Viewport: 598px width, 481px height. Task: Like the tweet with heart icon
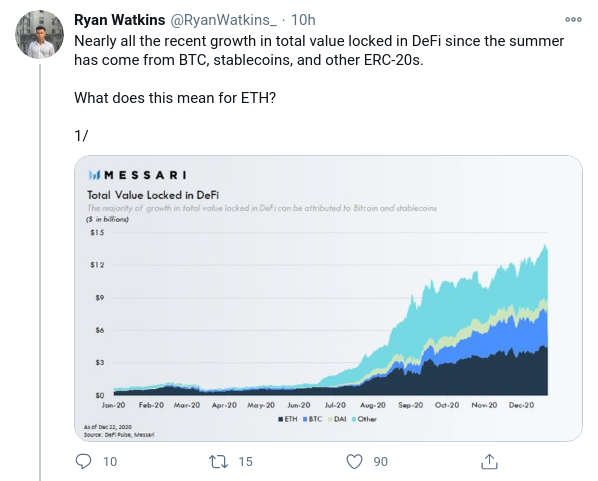point(354,462)
